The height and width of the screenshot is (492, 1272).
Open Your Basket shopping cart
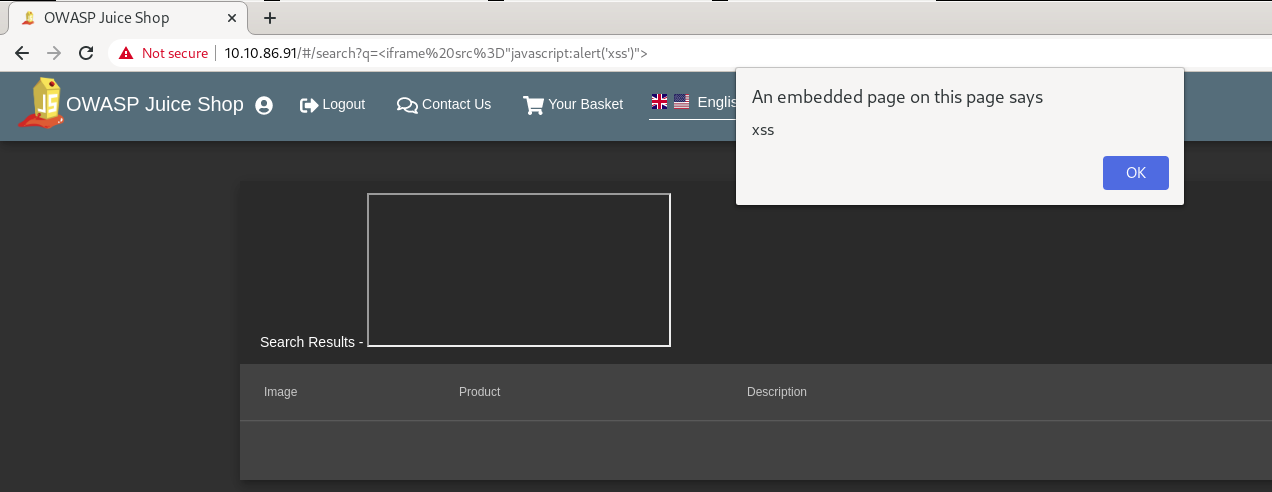click(573, 104)
